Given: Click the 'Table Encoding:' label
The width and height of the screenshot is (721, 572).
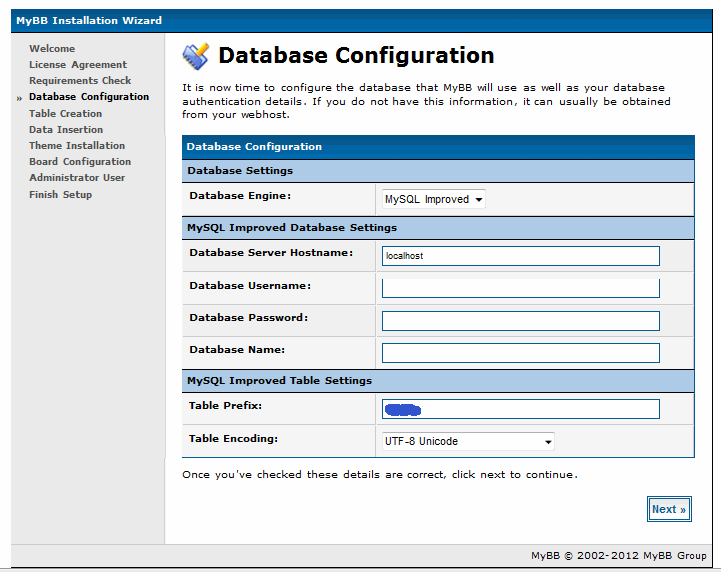Looking at the screenshot, I should [x=233, y=439].
